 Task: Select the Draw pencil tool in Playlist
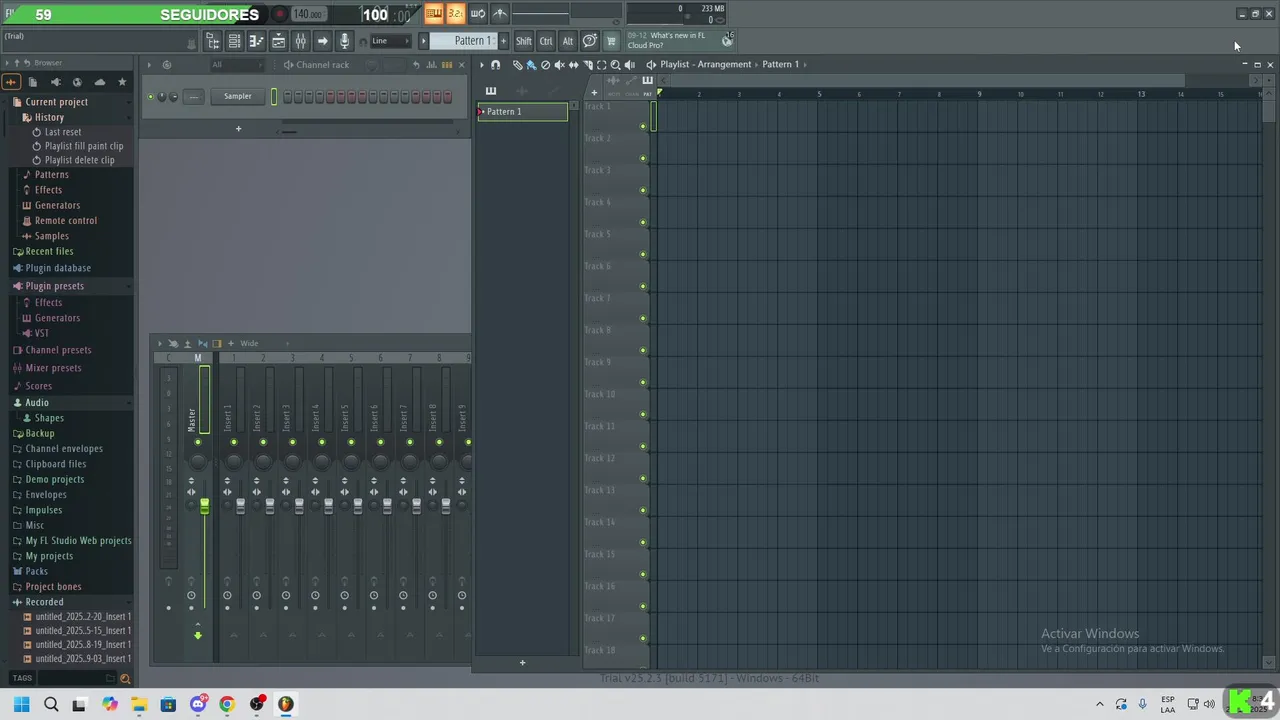tap(518, 65)
